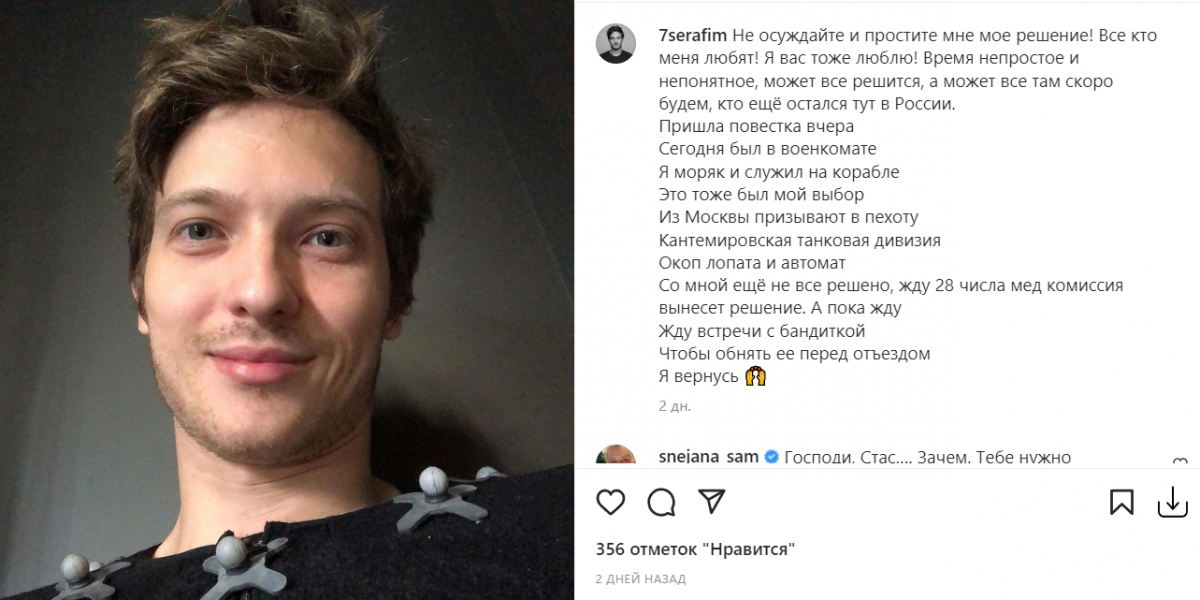The width and height of the screenshot is (1200, 600).
Task: Click the caption line "Пришла повестка вчера"
Action: tap(756, 127)
